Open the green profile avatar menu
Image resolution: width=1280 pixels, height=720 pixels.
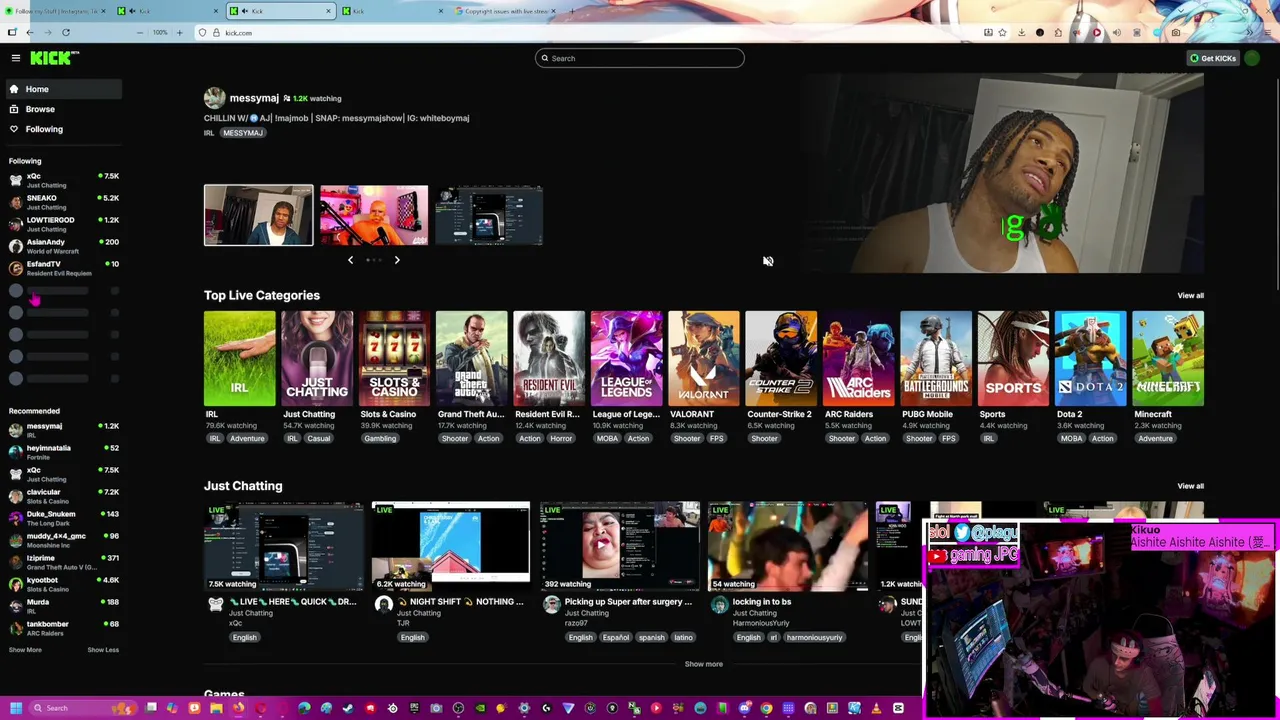point(1252,58)
